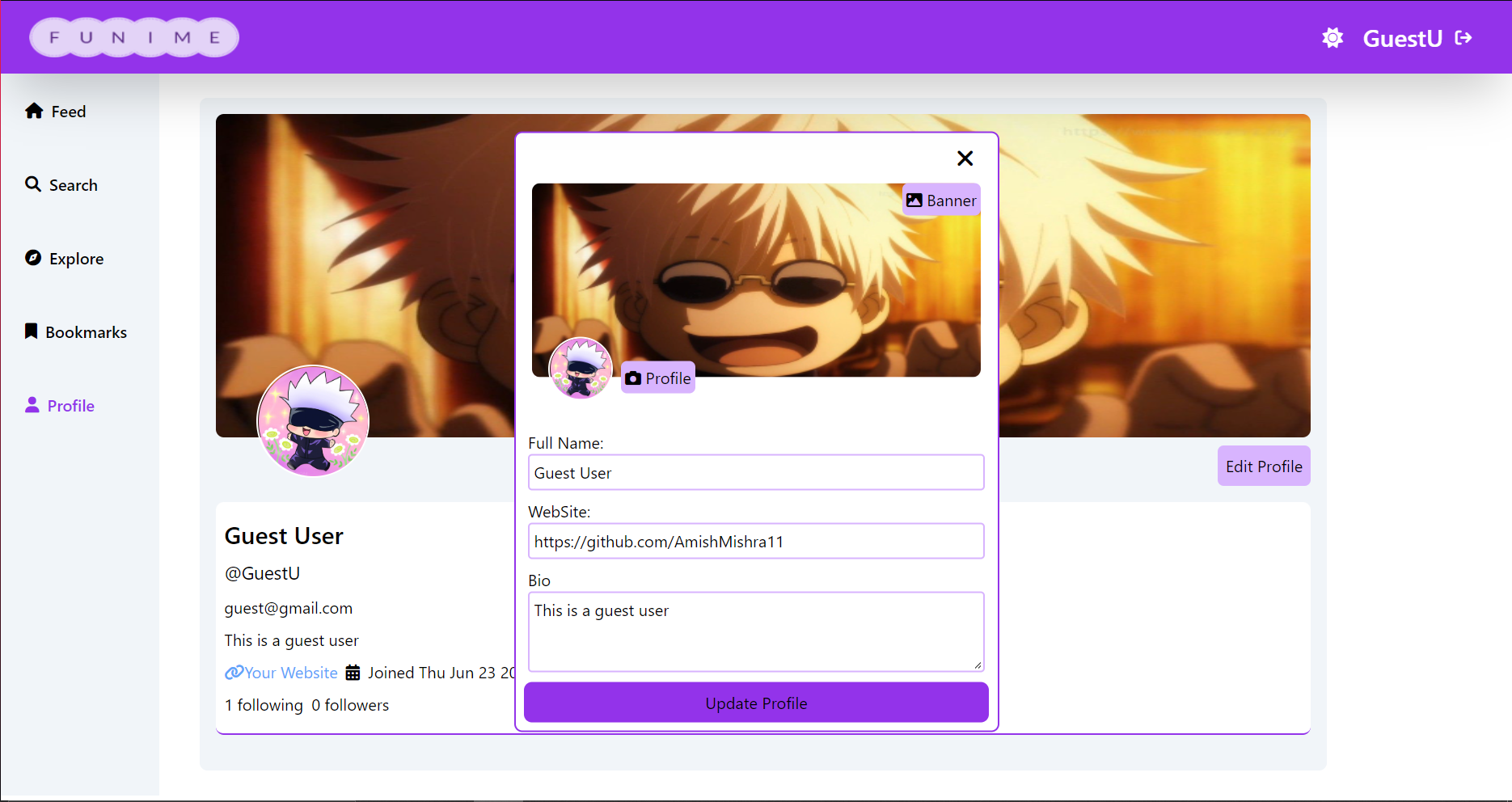Viewport: 1512px width, 802px height.
Task: Select the Bio text area
Action: coord(755,631)
